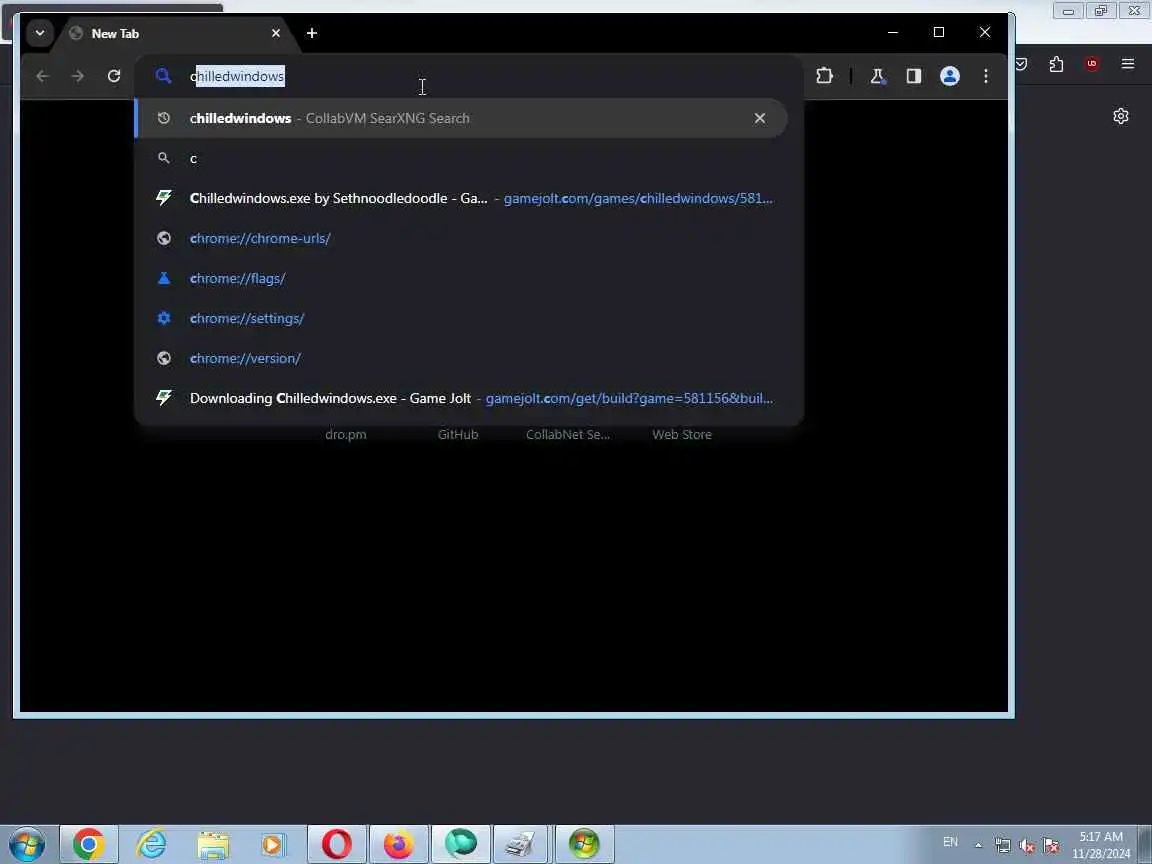Screen dimensions: 1152x864
Task: Open the dro.pm shortcut
Action: click(x=345, y=434)
